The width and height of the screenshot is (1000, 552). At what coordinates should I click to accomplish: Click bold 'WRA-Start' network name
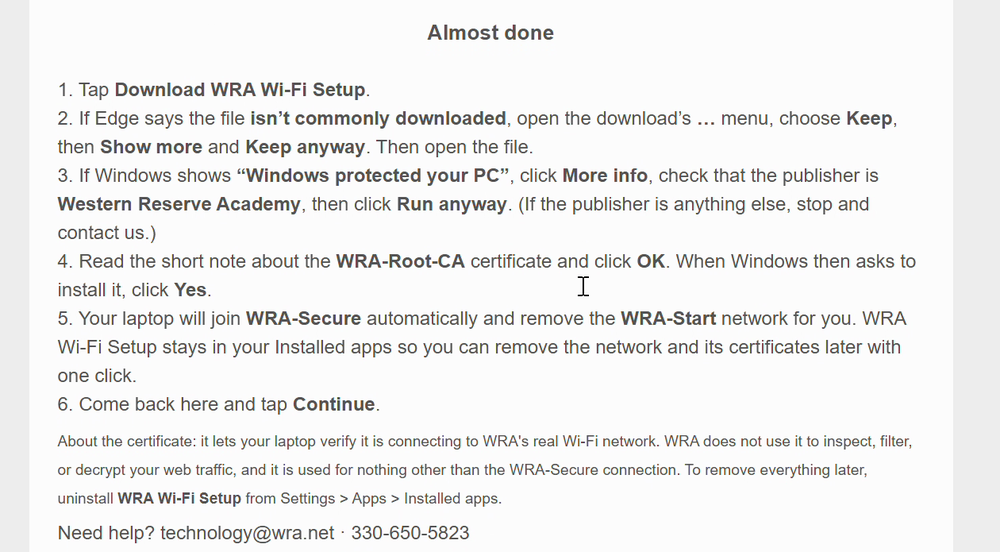tap(668, 319)
